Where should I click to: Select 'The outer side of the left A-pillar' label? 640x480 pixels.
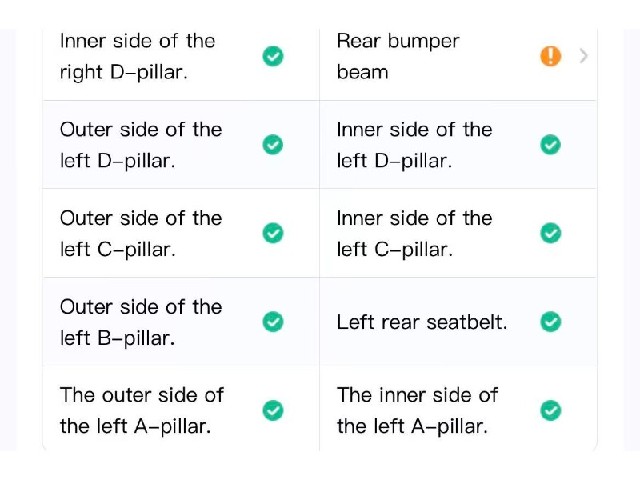142,411
